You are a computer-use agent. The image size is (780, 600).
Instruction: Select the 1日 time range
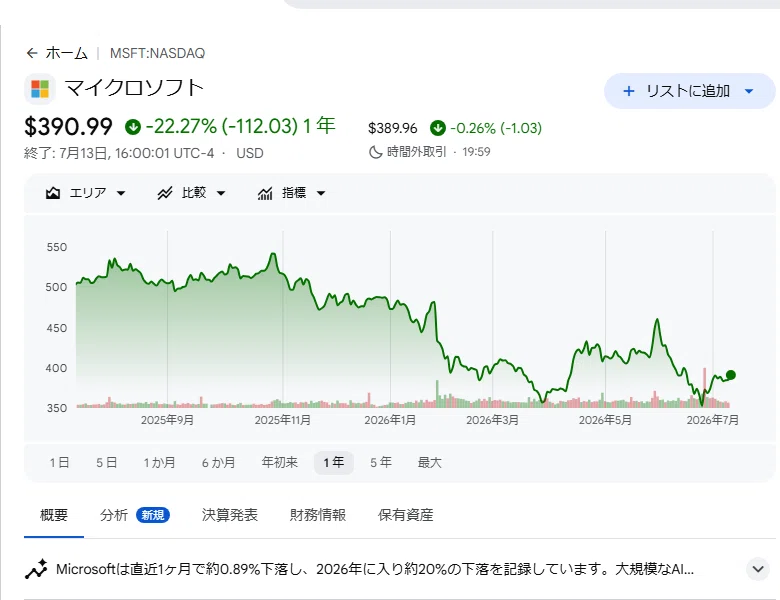[x=59, y=463]
